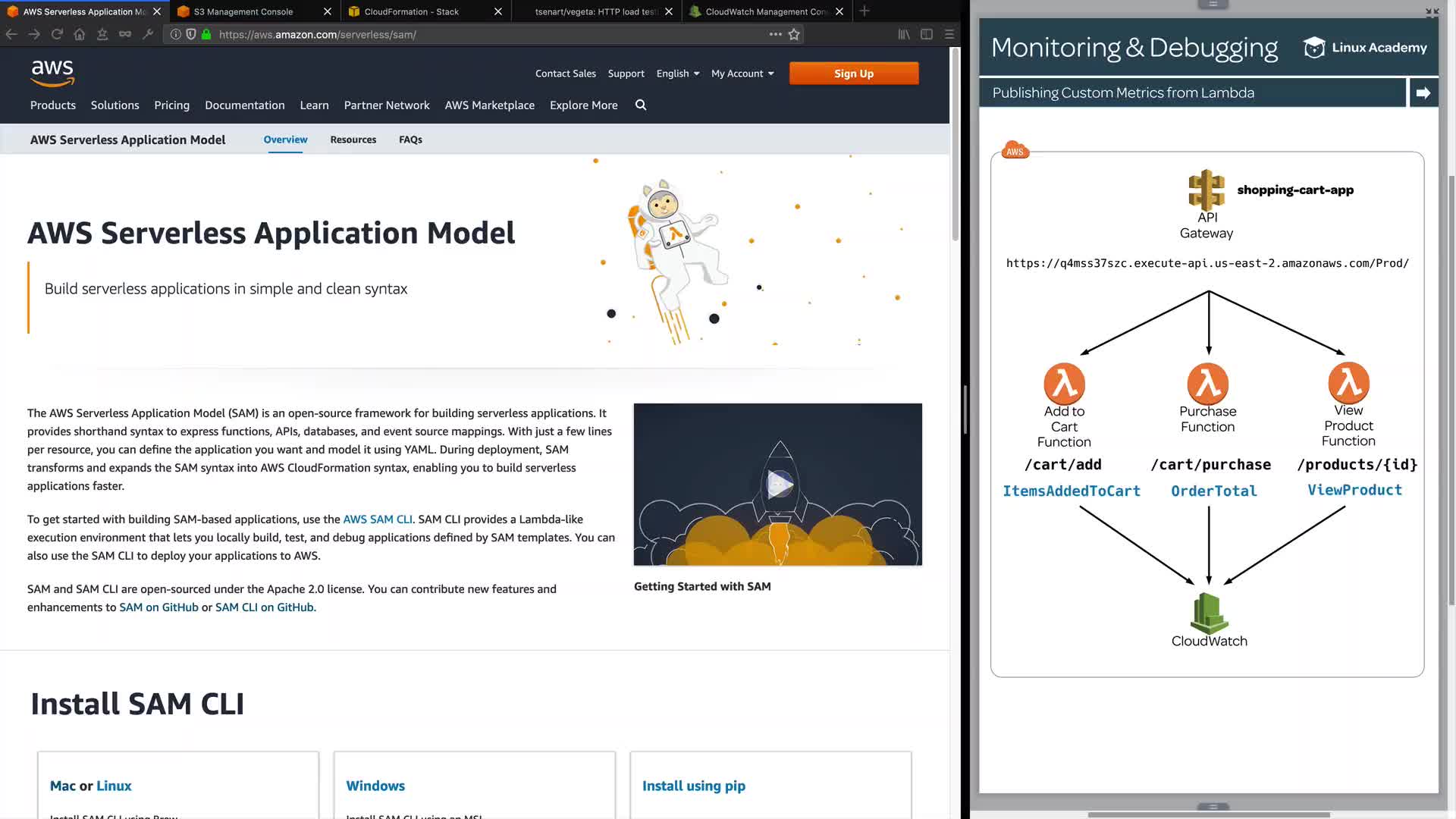Click the AWS site search magnifier
The width and height of the screenshot is (1456, 819).
click(641, 105)
